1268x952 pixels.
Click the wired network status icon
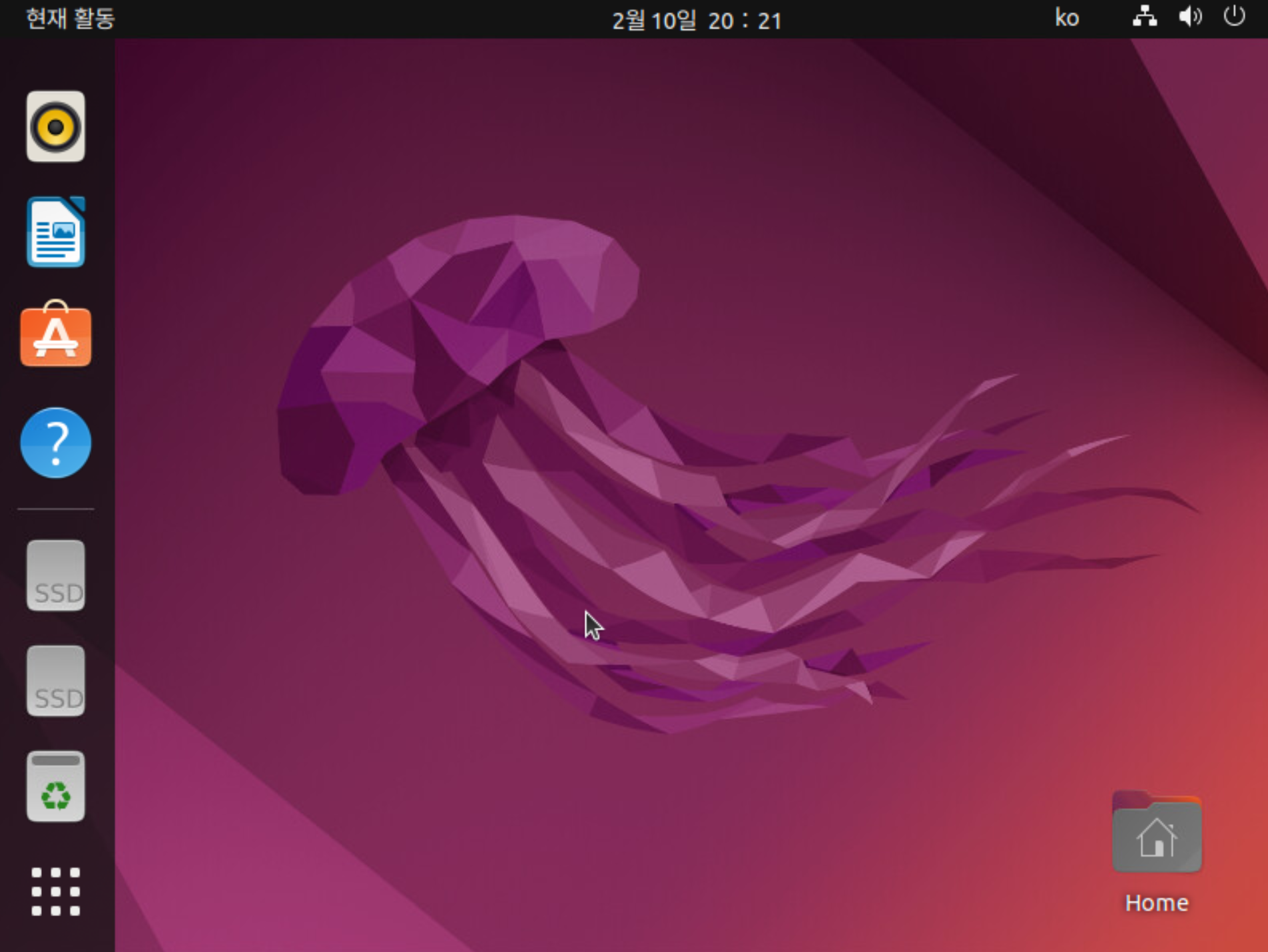[x=1145, y=17]
